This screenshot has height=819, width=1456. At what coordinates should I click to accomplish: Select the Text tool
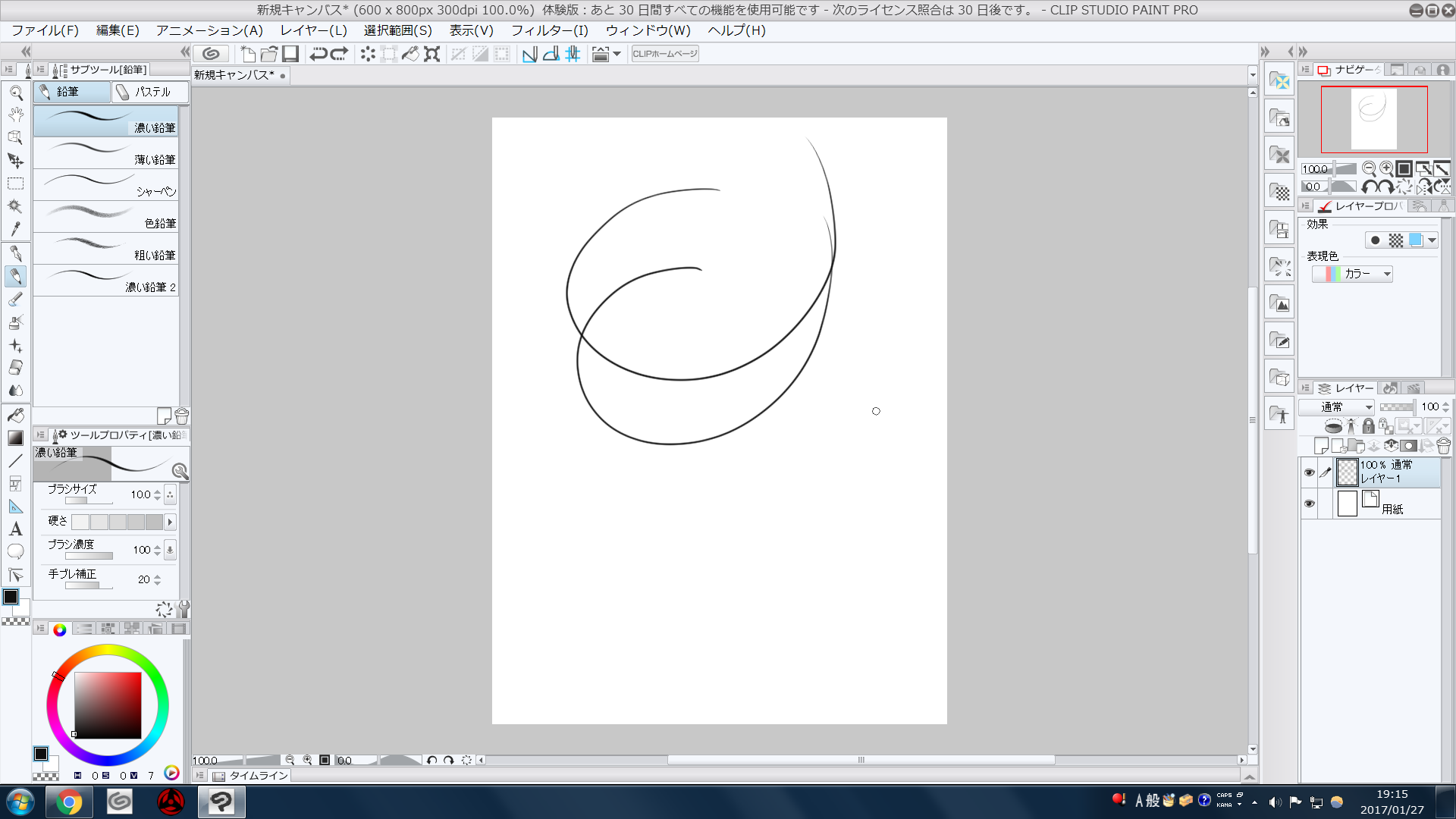tap(15, 529)
